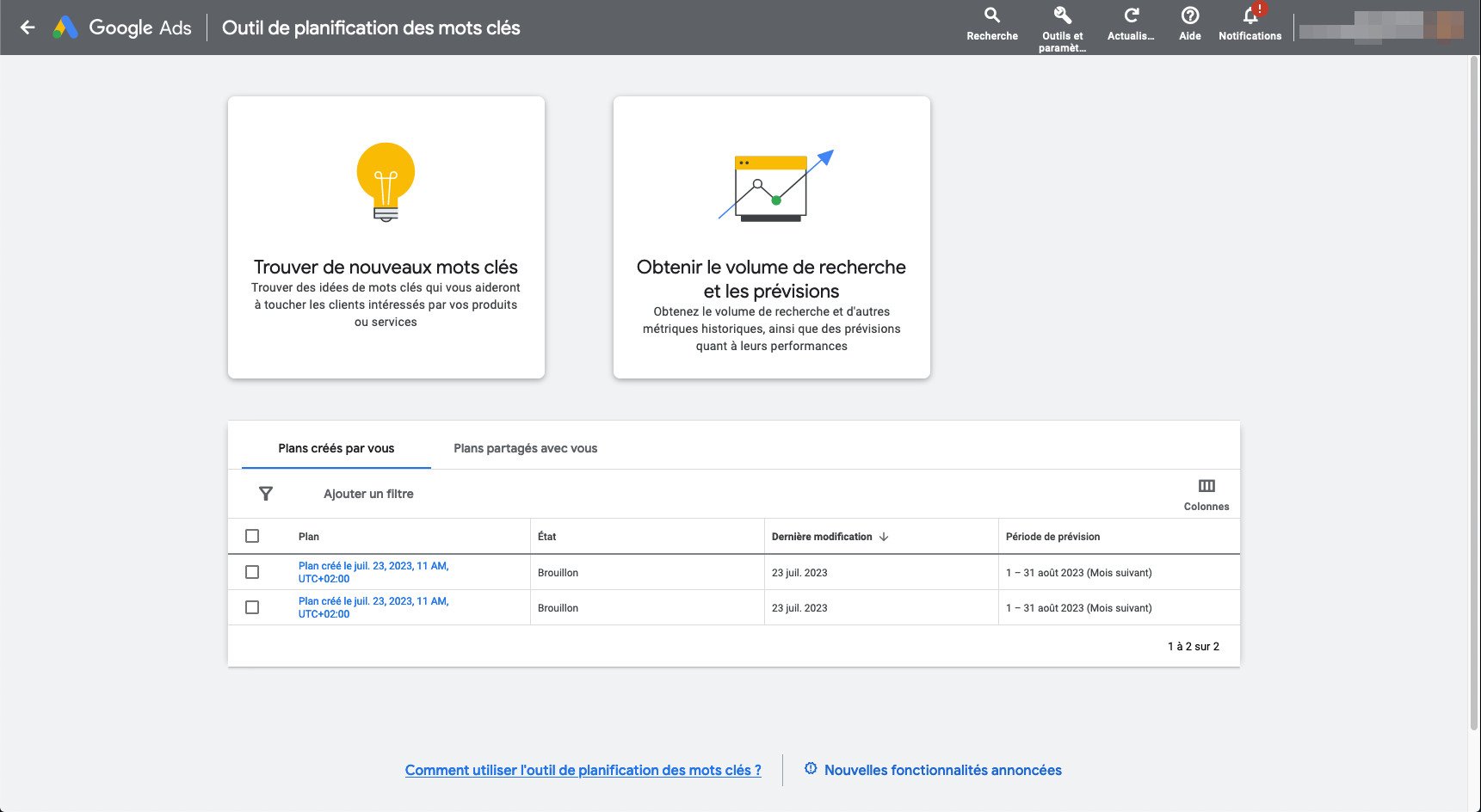Click the forecast chart illustration

774,186
